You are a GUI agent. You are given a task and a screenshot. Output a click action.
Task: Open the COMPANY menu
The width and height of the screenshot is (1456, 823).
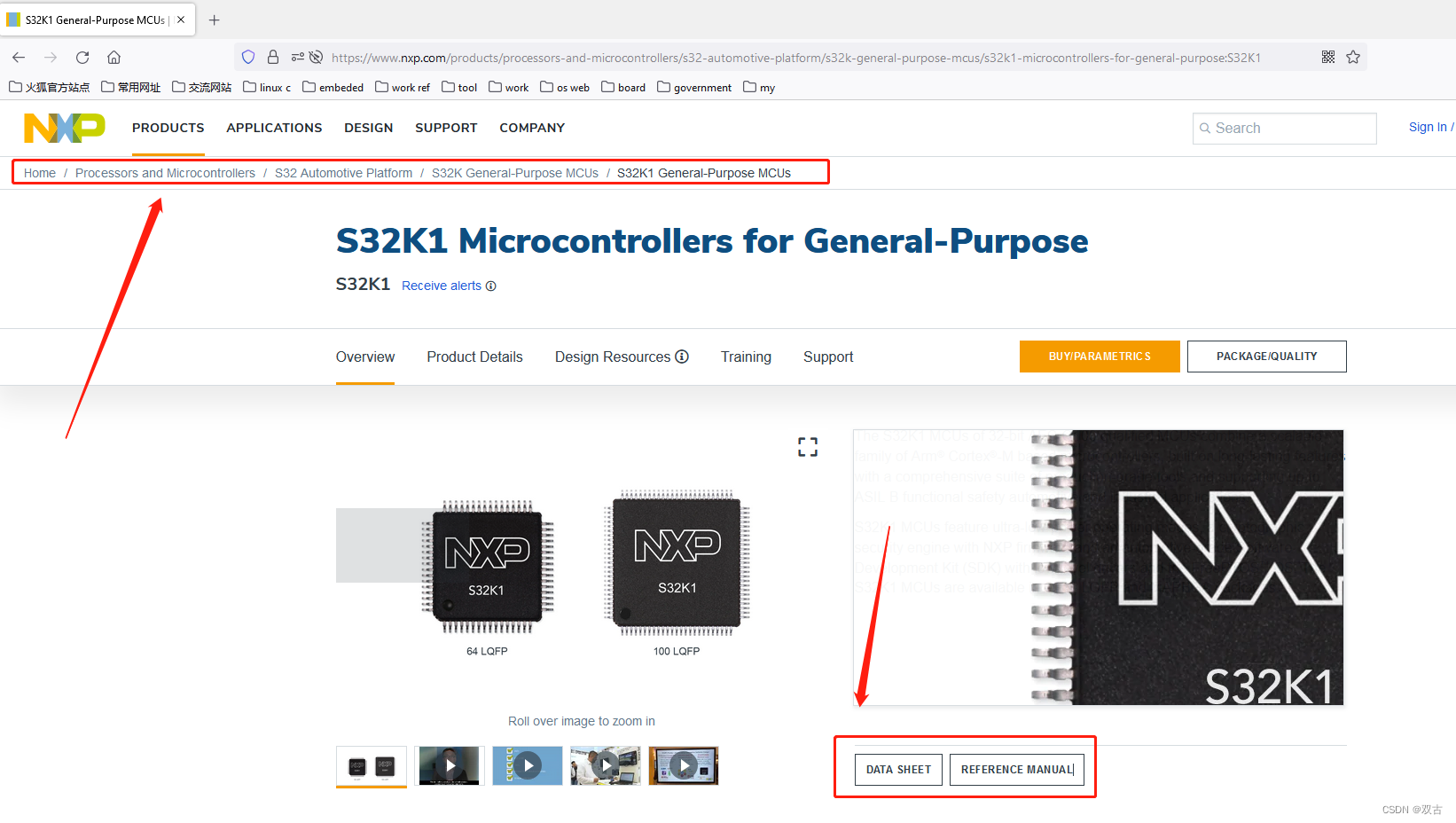532,128
